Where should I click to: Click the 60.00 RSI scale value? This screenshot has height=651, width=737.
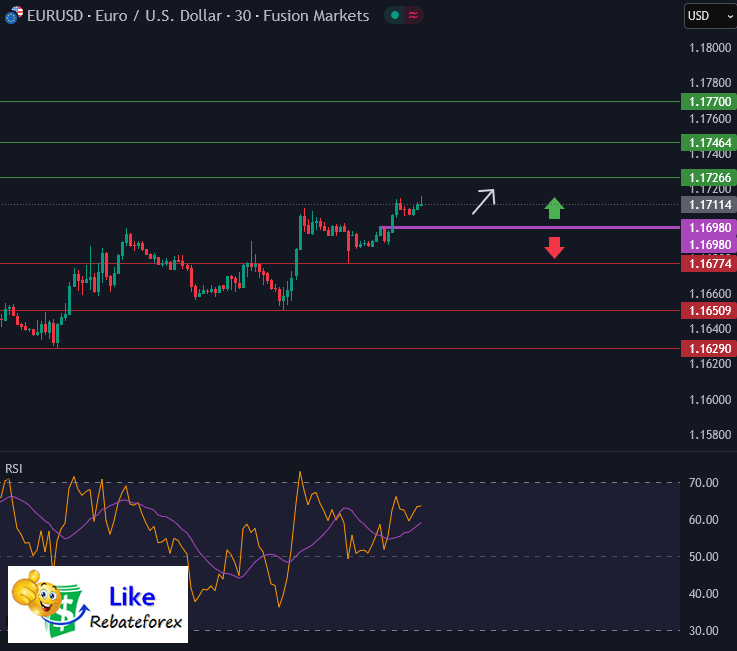704,519
